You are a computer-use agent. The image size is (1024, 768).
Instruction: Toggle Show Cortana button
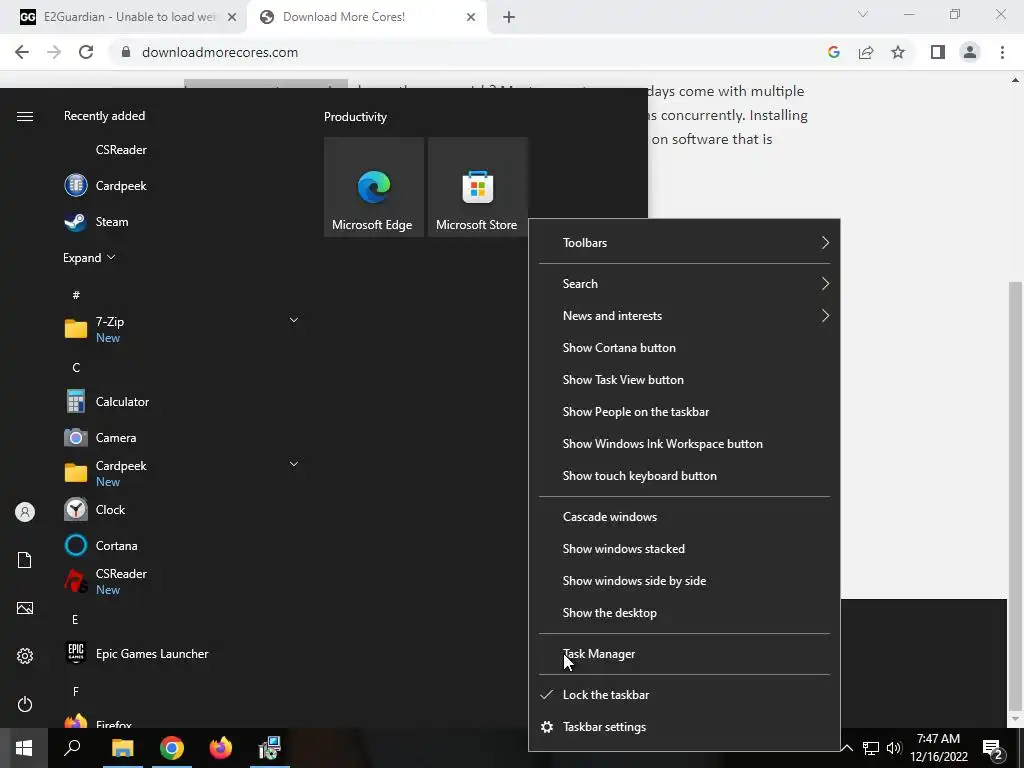(684, 347)
